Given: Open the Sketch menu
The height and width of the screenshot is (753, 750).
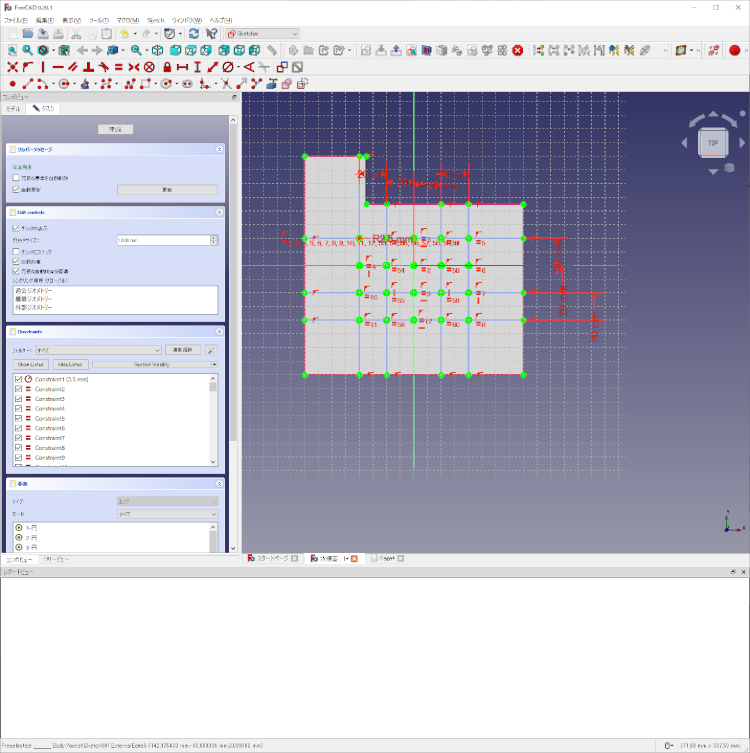Looking at the screenshot, I should (x=155, y=20).
